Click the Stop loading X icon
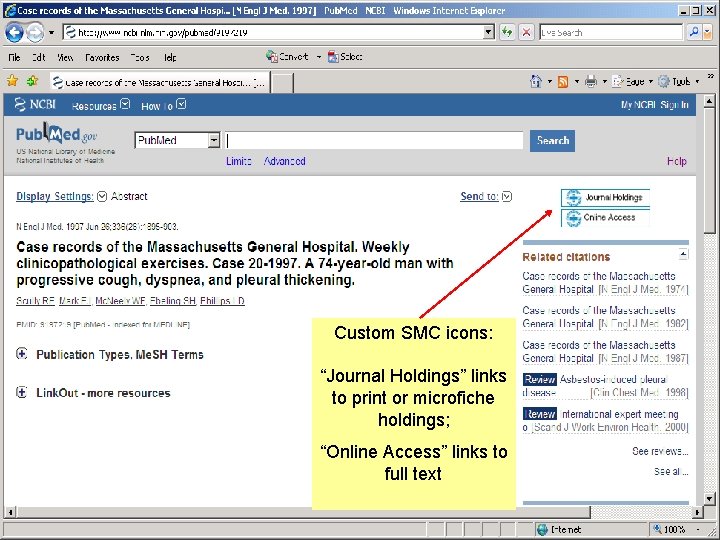This screenshot has height=540, width=720. tap(526, 32)
